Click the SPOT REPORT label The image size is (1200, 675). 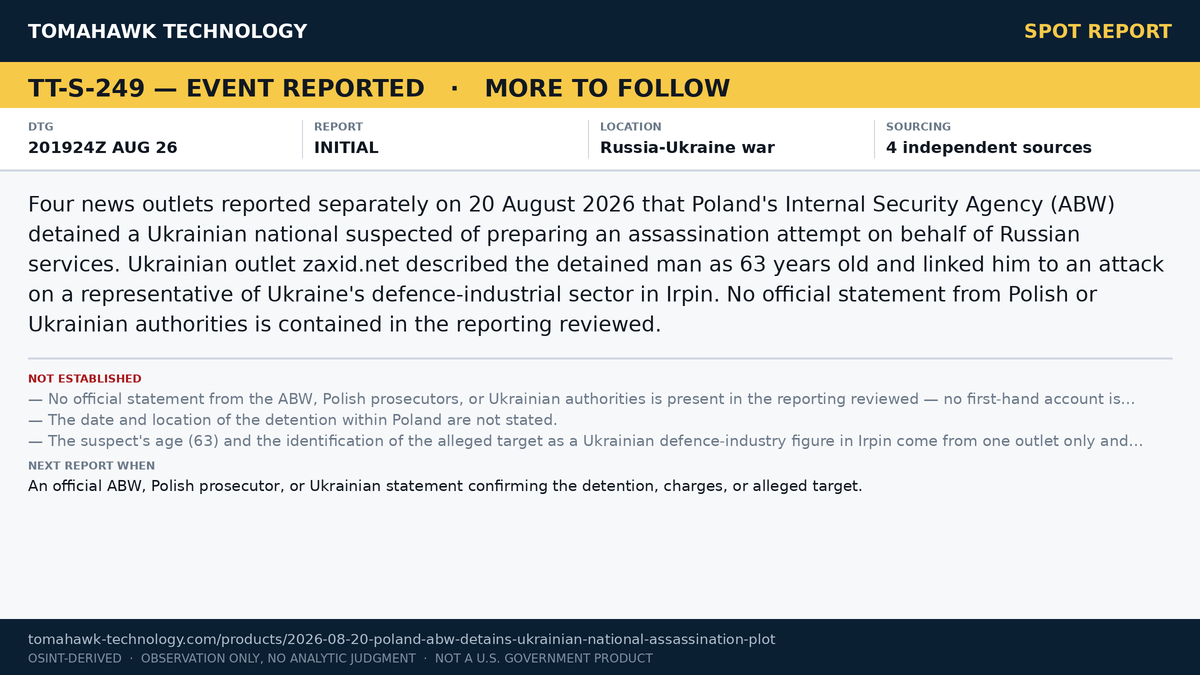1098,31
